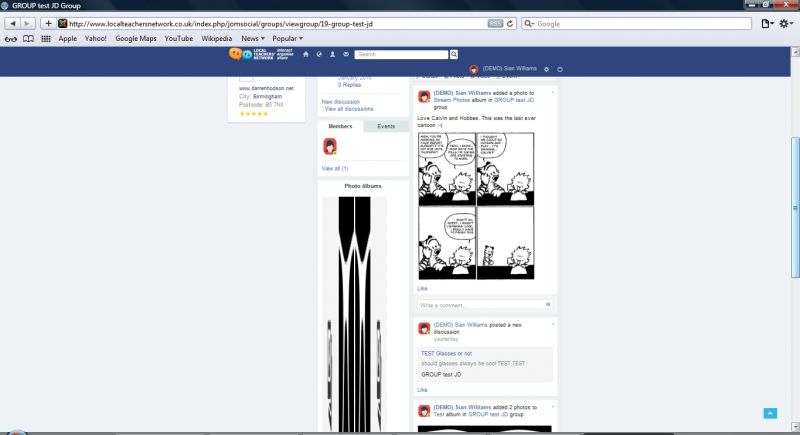
Task: Open the Reading List glasses icon
Action: (11, 39)
